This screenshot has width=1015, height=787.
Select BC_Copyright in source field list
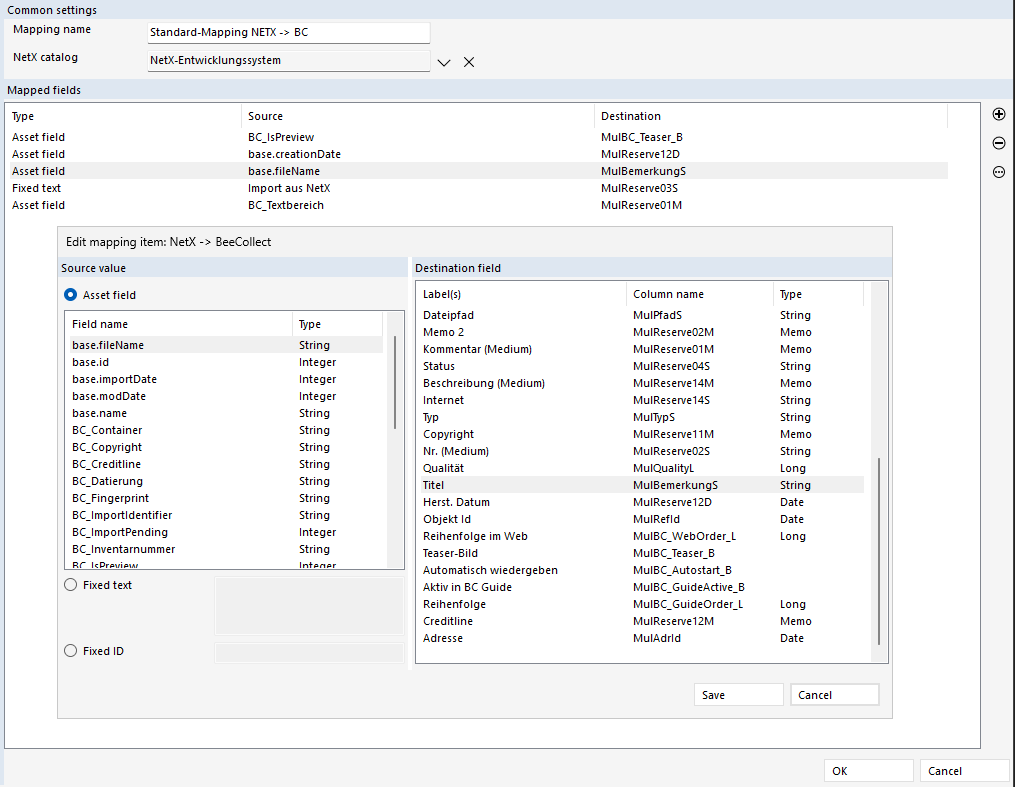click(x=107, y=447)
